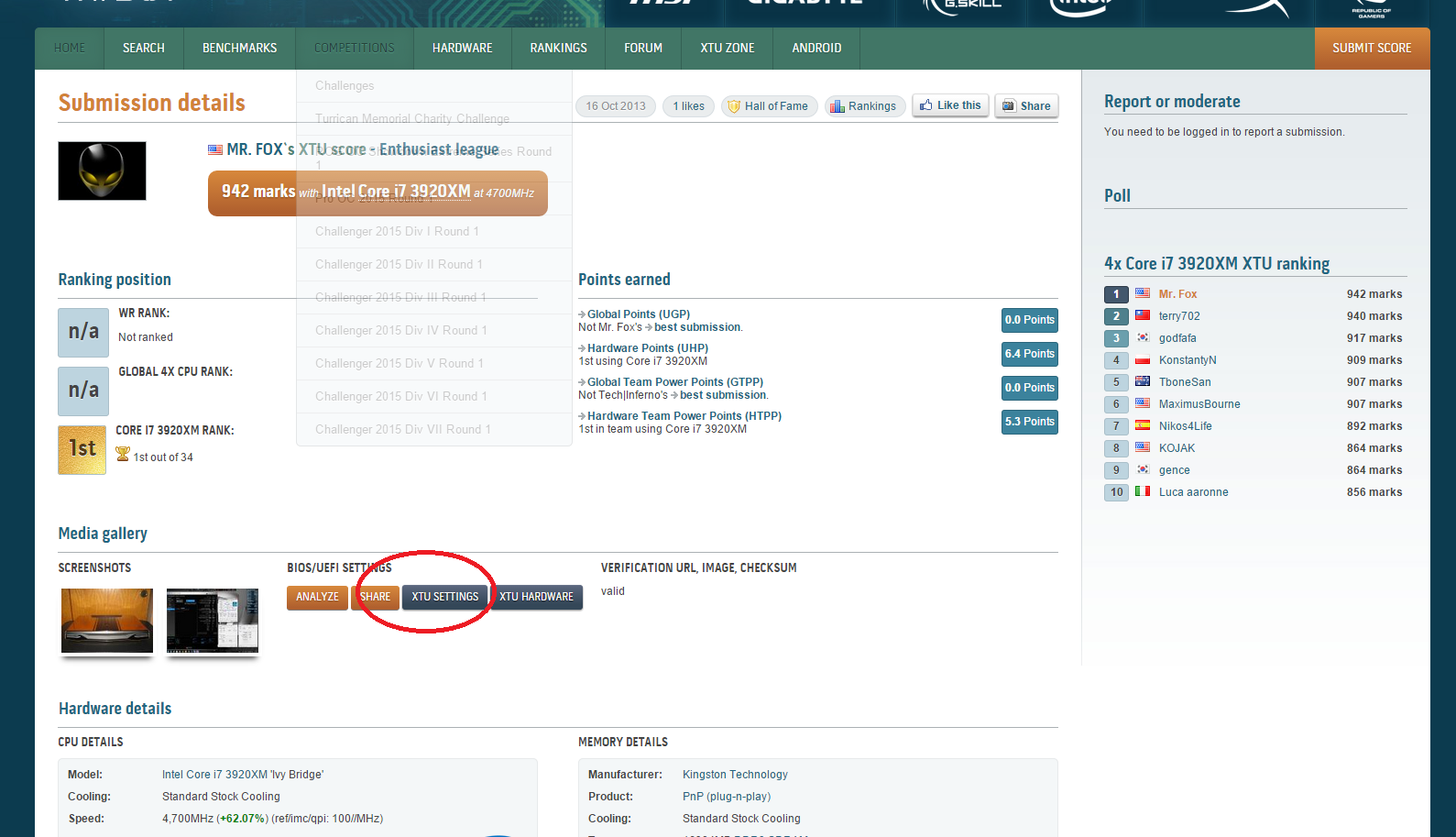Click the US flag beside MR. FOX's title
Image resolution: width=1456 pixels, height=837 pixels.
(x=215, y=149)
